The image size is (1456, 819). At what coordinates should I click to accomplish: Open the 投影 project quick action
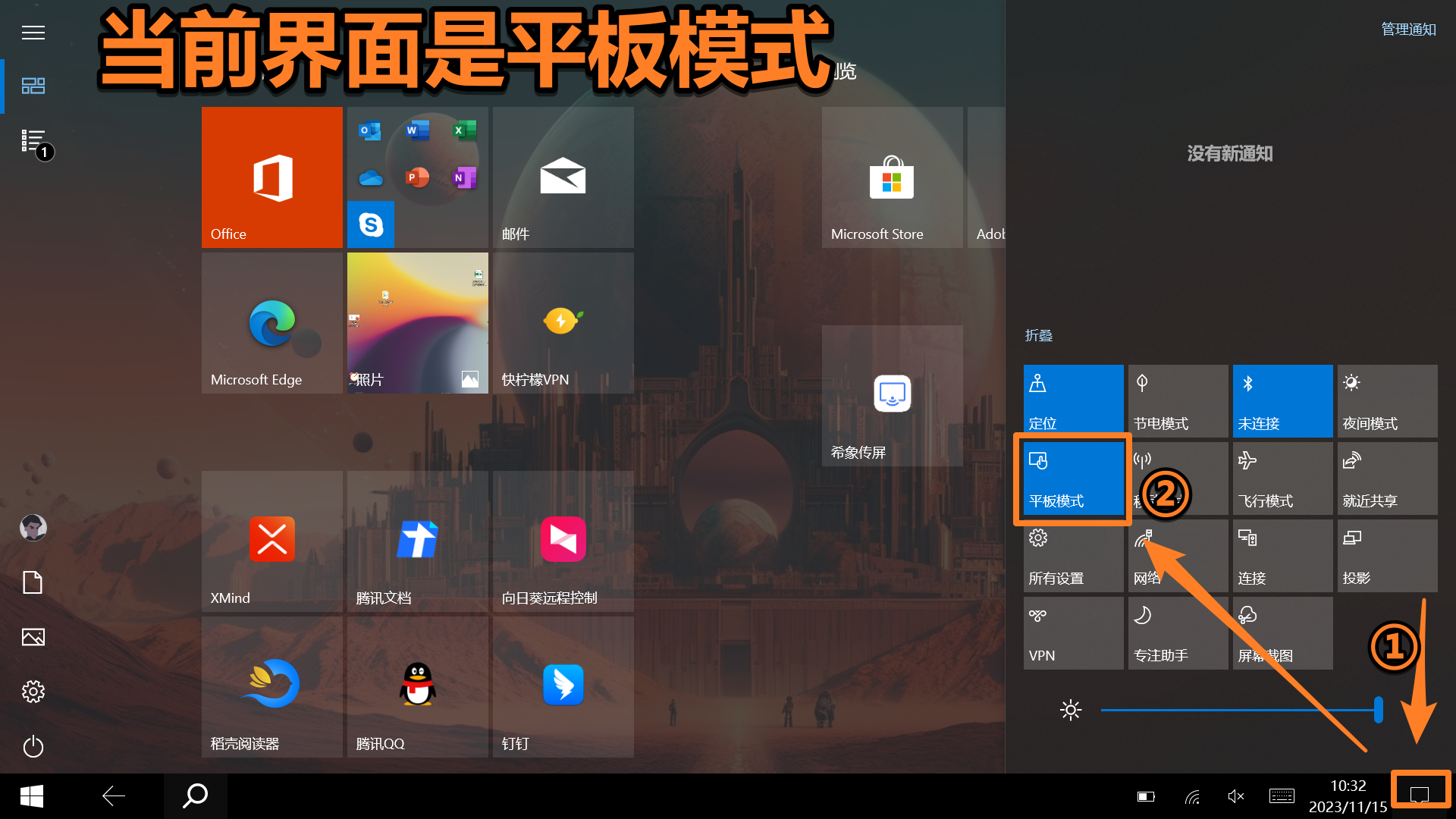click(1388, 556)
